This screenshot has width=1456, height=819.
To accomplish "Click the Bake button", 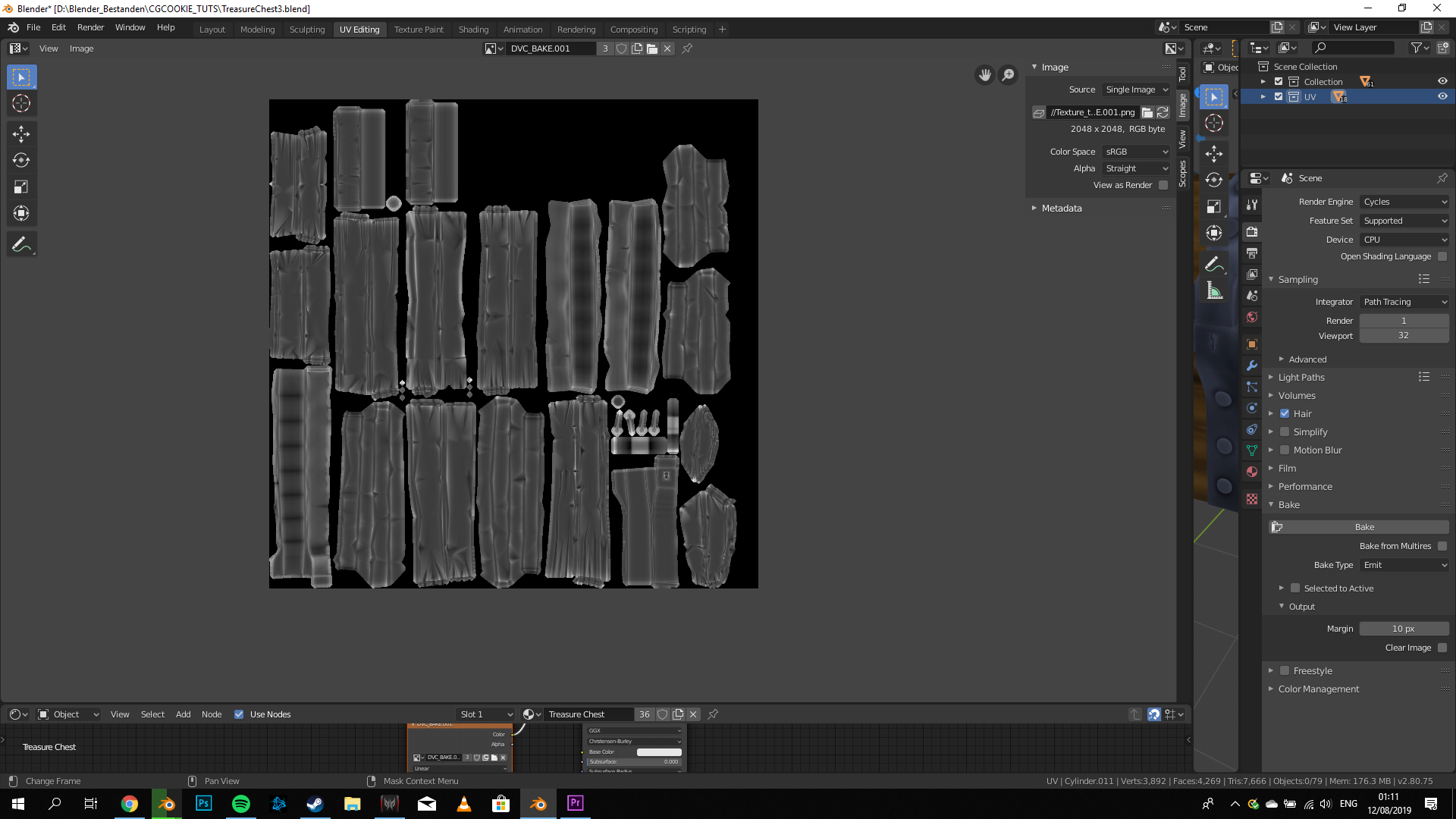I will point(1363,527).
